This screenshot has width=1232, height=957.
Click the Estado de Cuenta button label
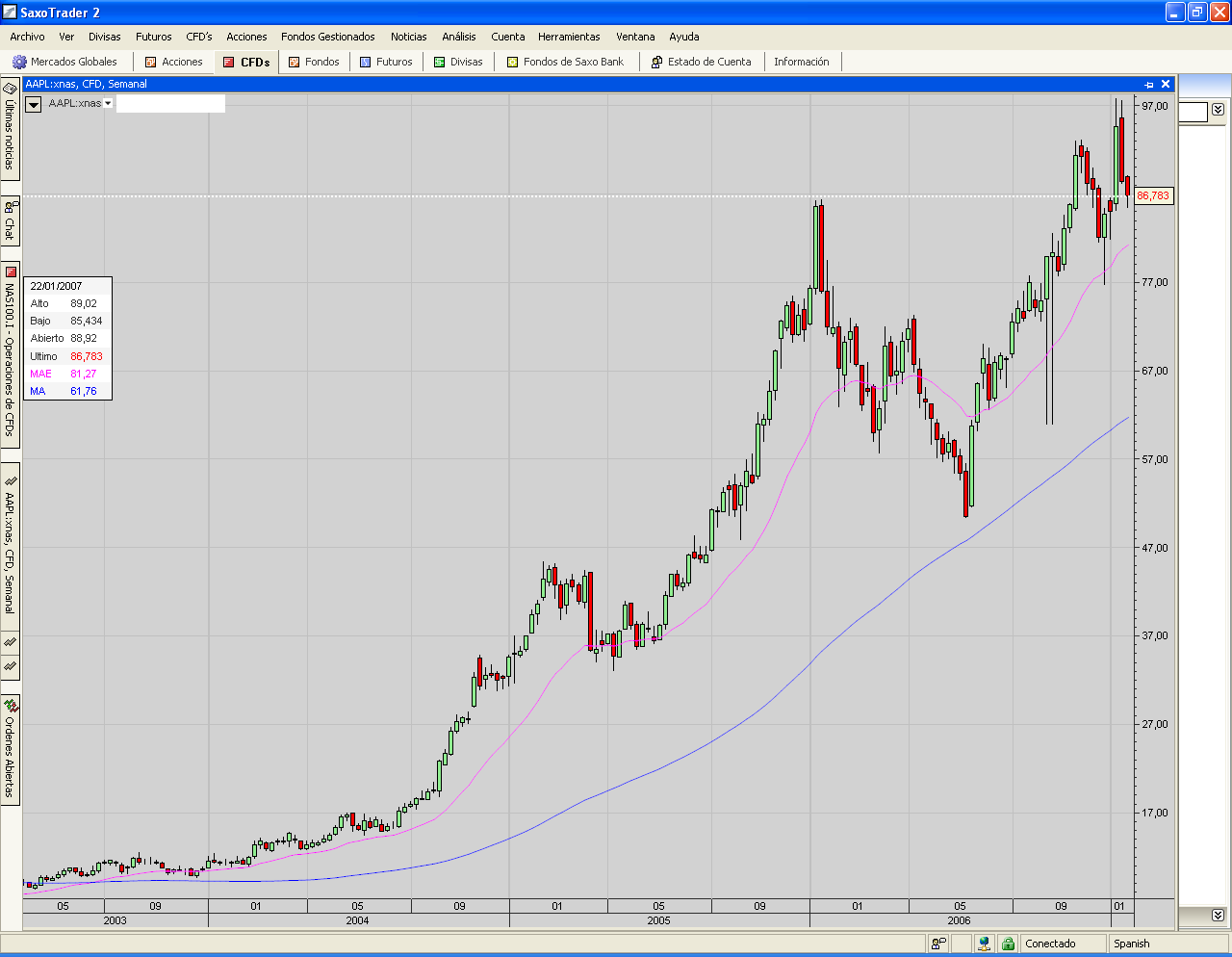tap(709, 62)
